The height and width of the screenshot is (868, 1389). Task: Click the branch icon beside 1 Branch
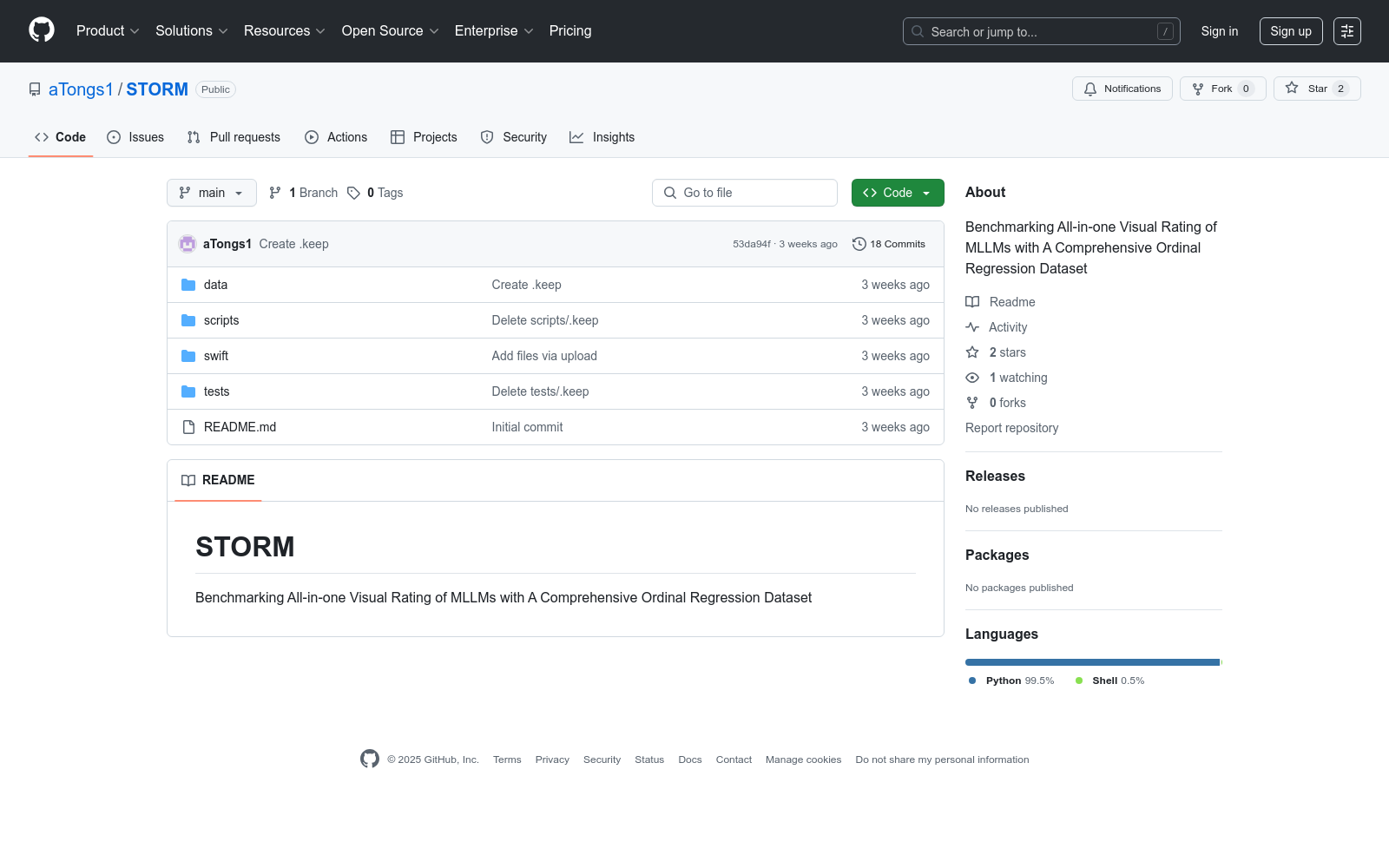pyautogui.click(x=275, y=193)
